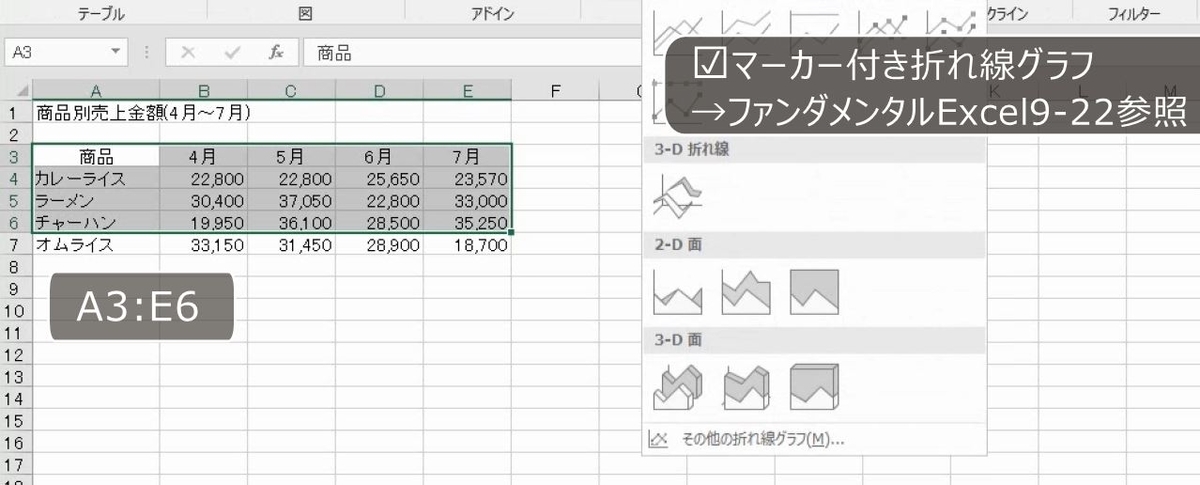This screenshot has width=1200, height=485.
Task: Click the 6月 header cell
Action: (x=379, y=156)
